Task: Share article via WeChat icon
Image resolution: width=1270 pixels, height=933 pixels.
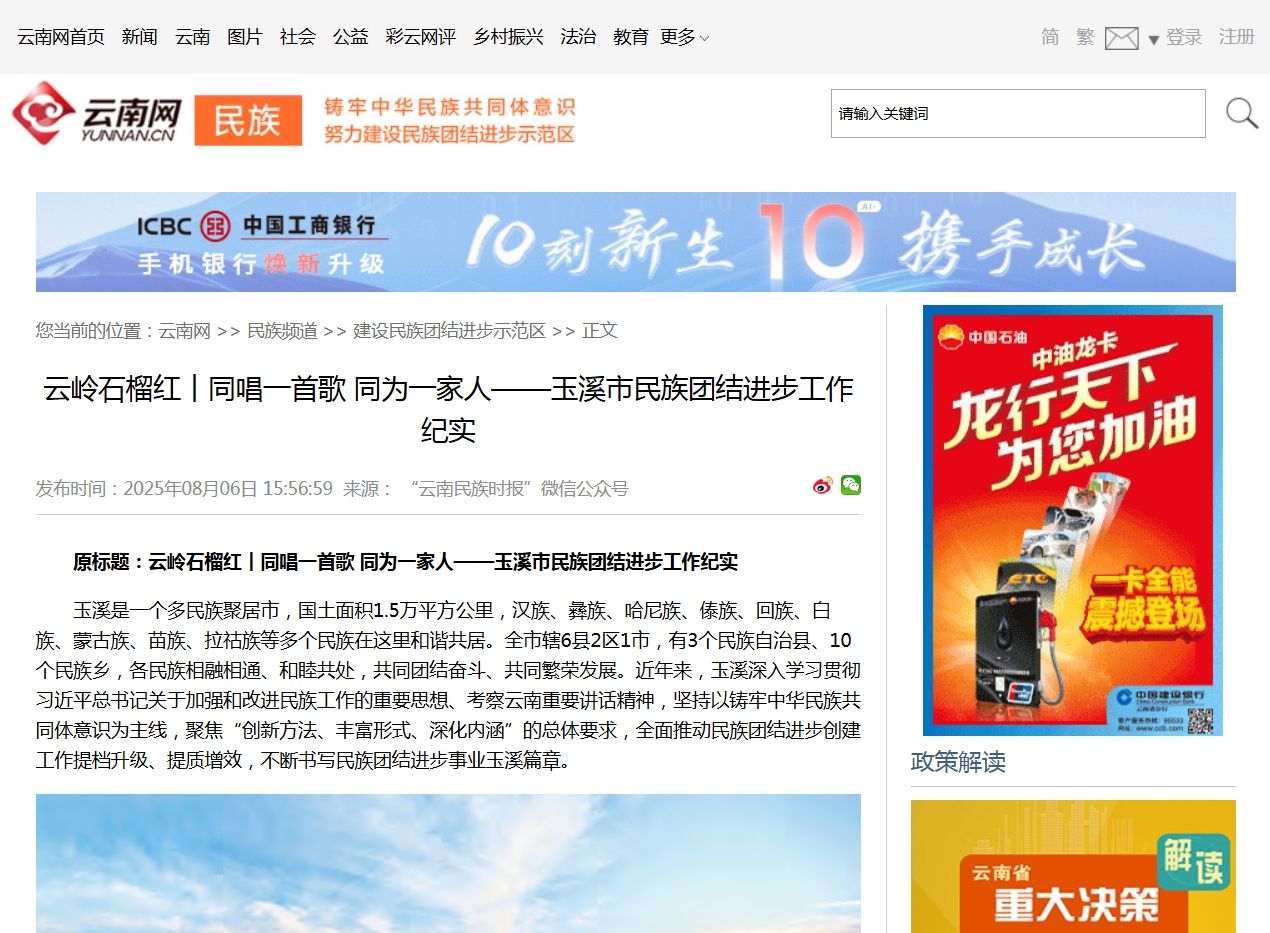Action: tap(850, 485)
